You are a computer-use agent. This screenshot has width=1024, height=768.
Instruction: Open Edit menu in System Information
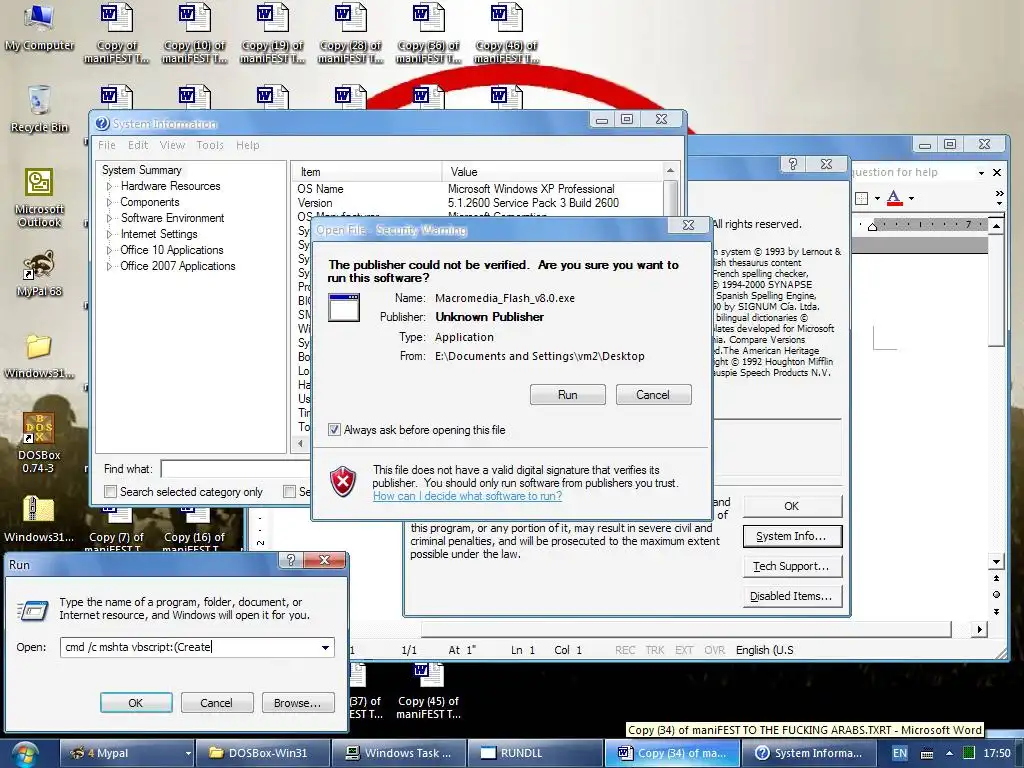point(138,145)
